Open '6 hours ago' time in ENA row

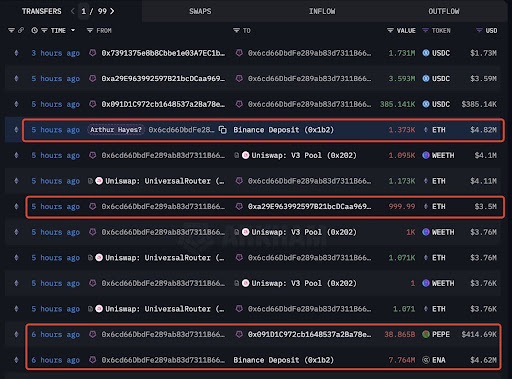pyautogui.click(x=56, y=360)
